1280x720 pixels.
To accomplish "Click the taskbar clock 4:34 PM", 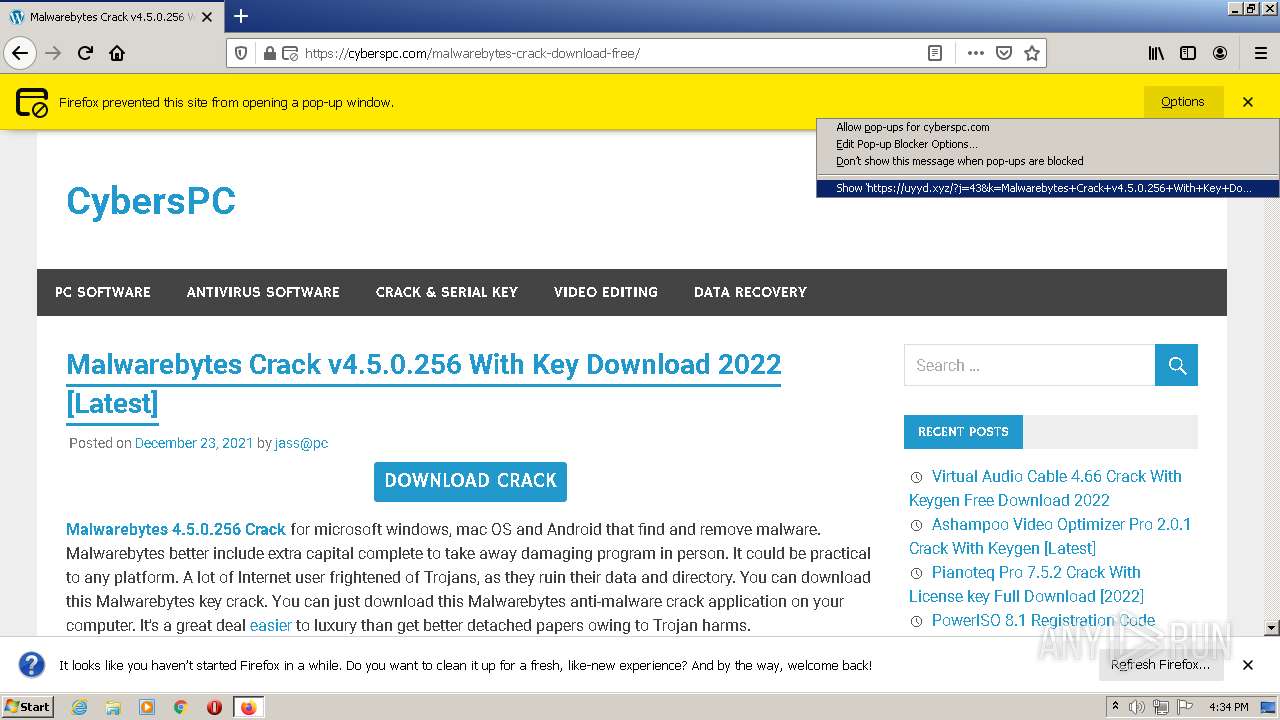I will point(1229,707).
